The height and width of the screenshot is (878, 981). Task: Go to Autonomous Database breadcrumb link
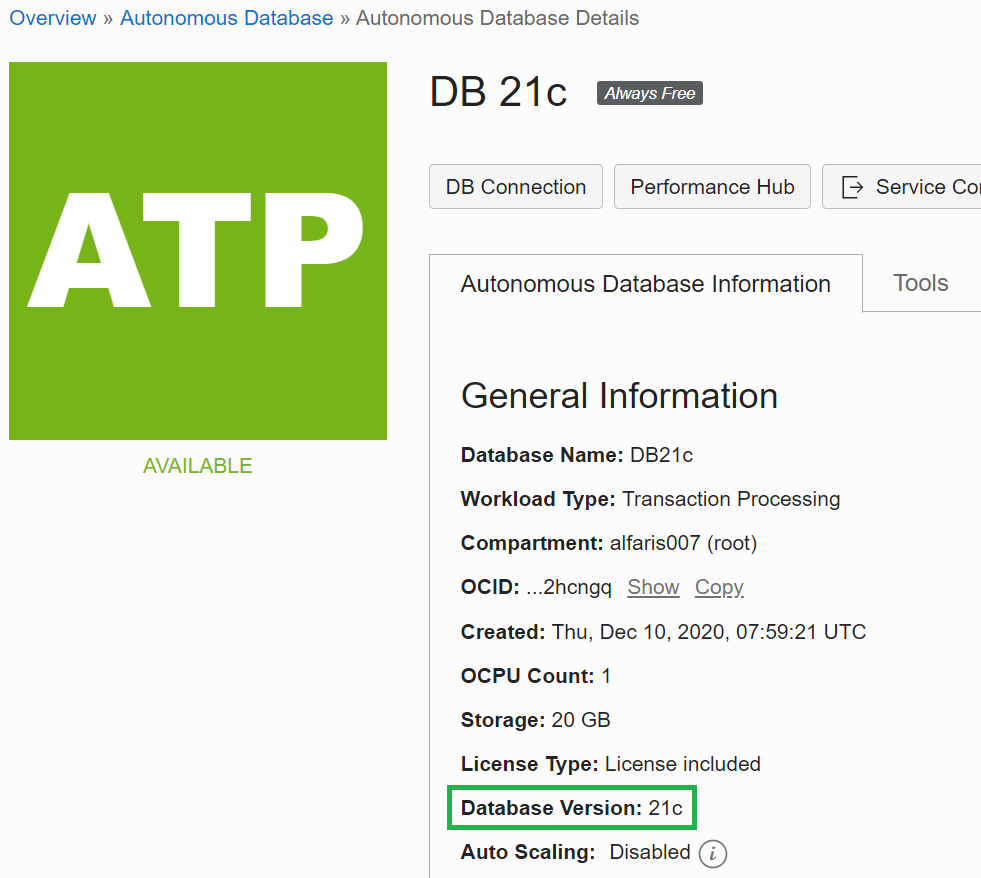[x=226, y=18]
